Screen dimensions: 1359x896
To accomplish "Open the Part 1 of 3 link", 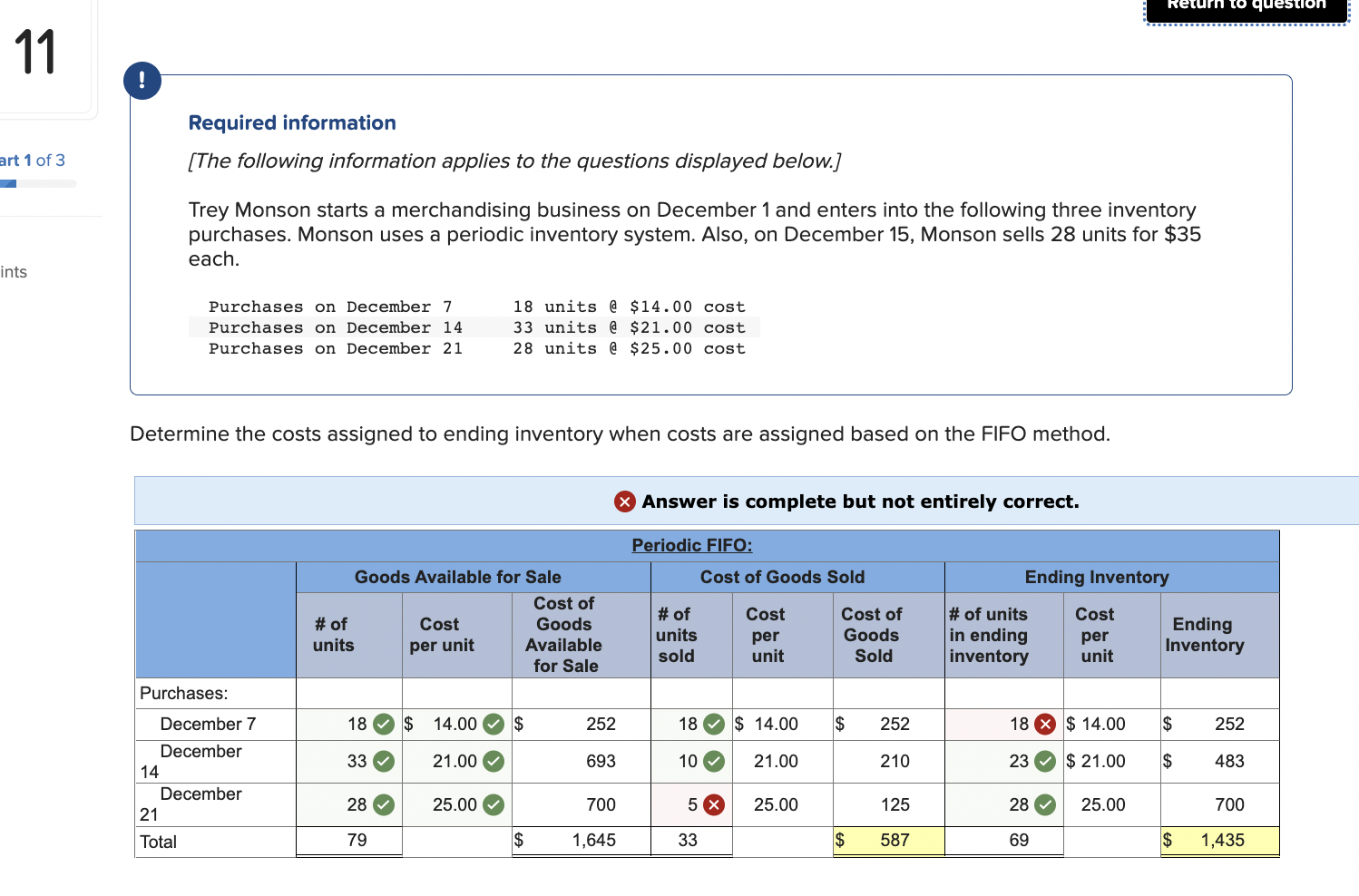I will [33, 161].
